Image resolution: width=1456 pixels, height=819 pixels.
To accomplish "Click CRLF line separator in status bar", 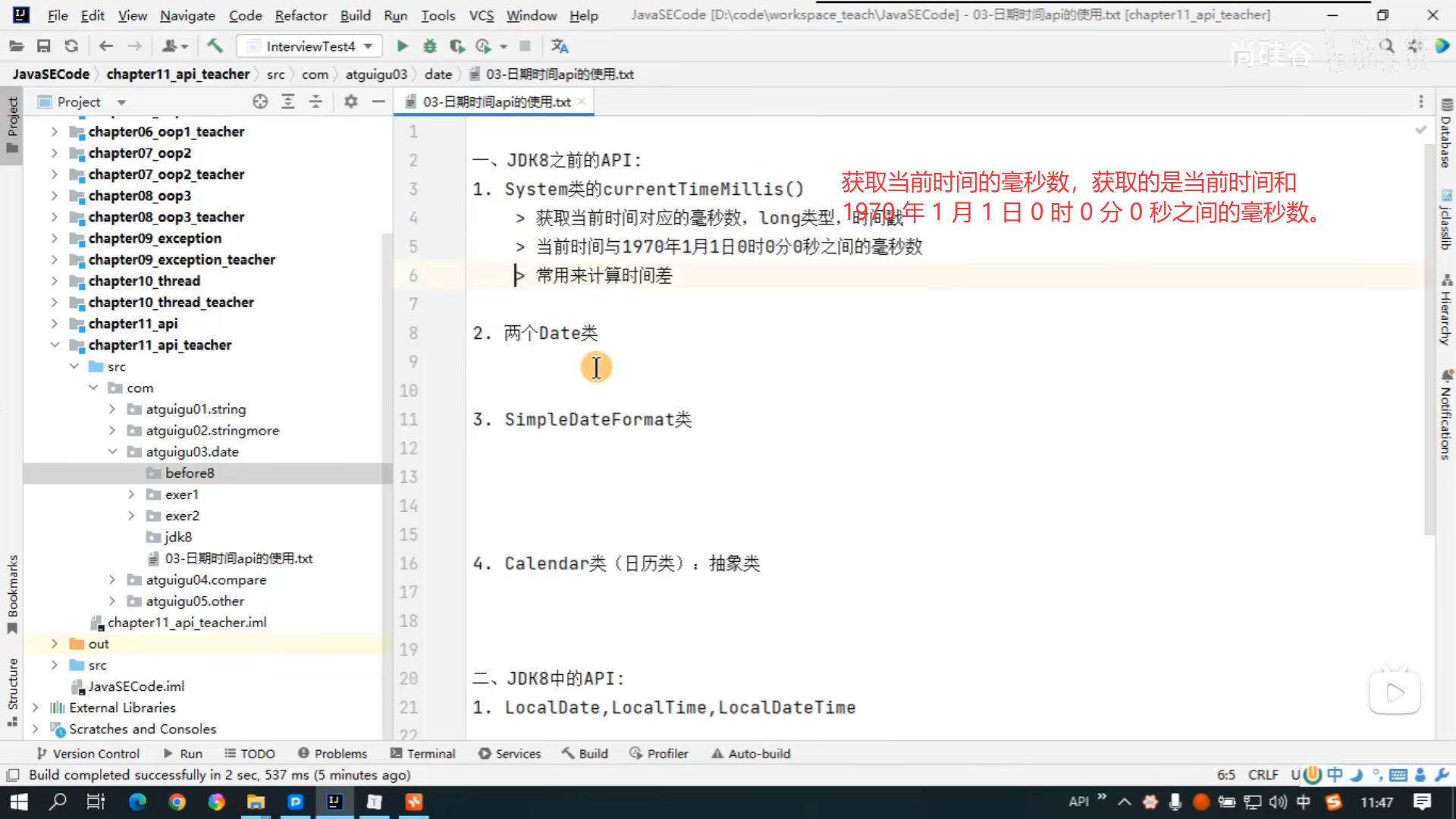I will 1263,774.
